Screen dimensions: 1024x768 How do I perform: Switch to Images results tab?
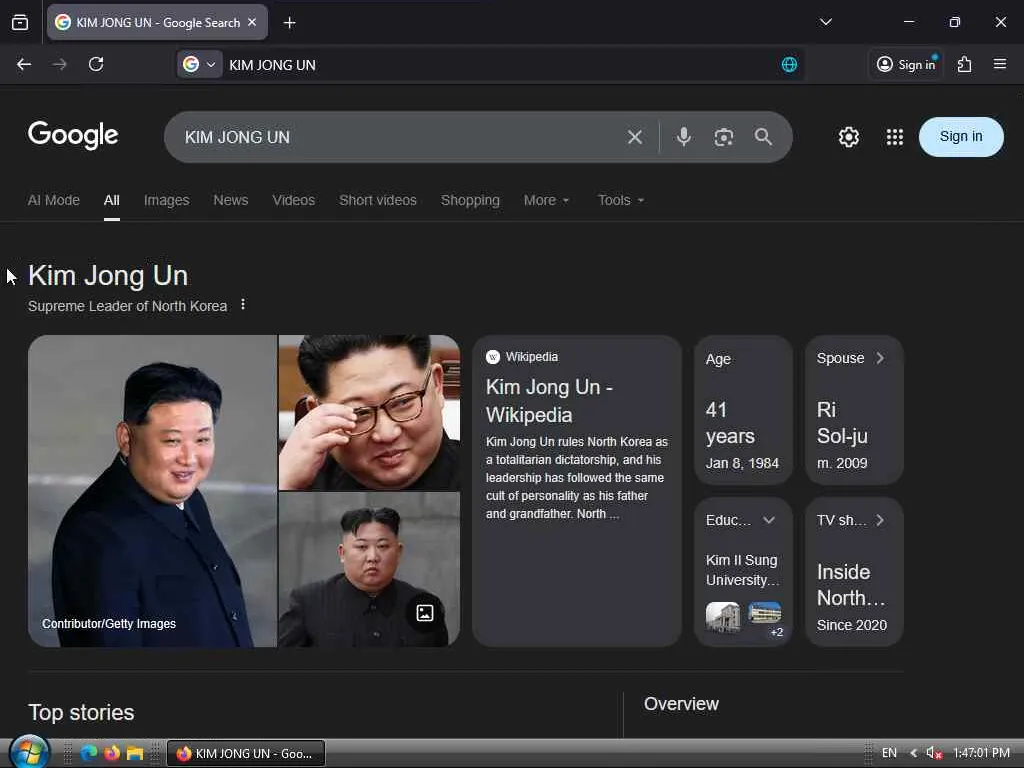coord(167,200)
